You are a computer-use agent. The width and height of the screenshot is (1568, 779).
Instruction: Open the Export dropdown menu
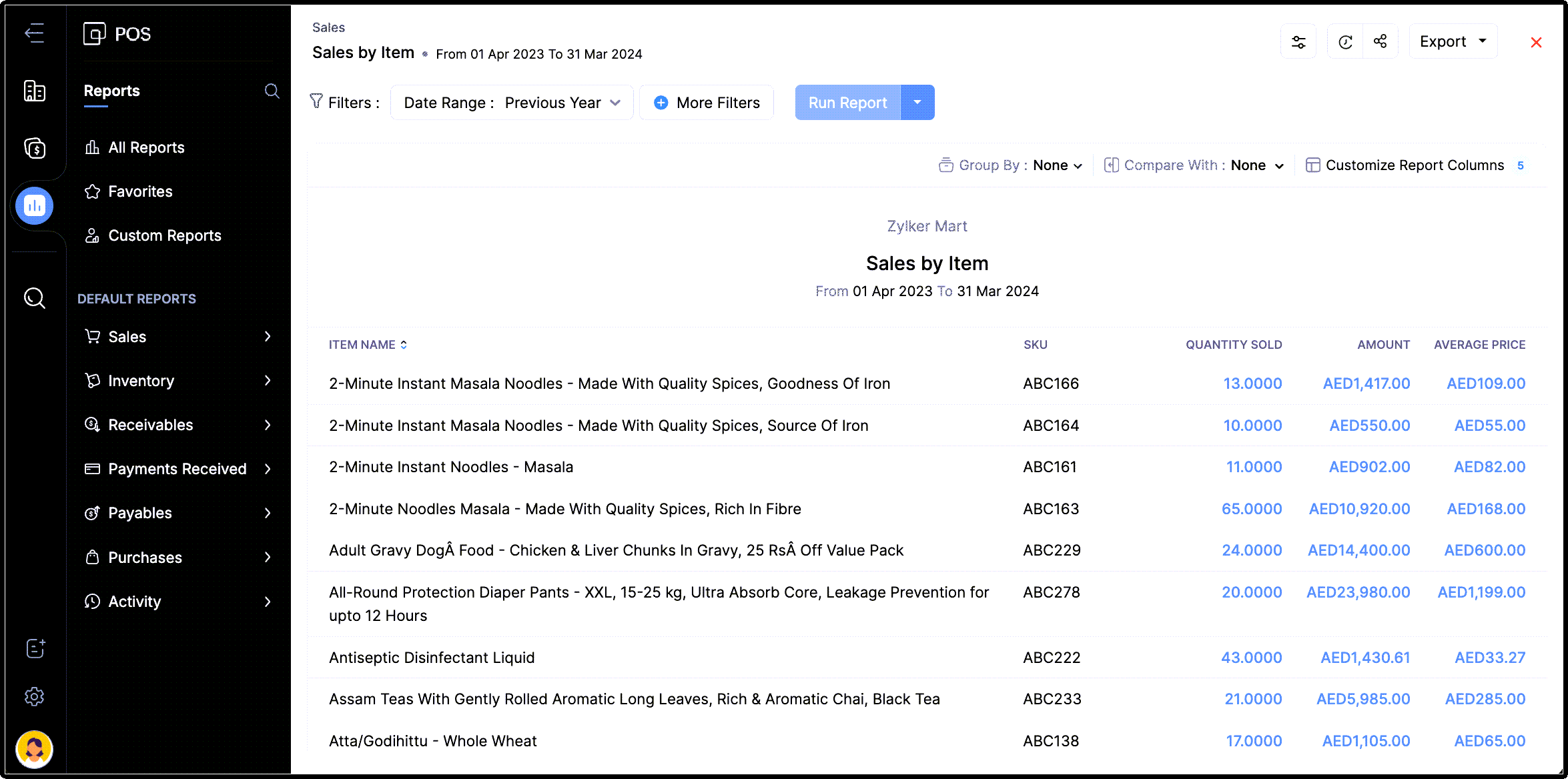1453,42
